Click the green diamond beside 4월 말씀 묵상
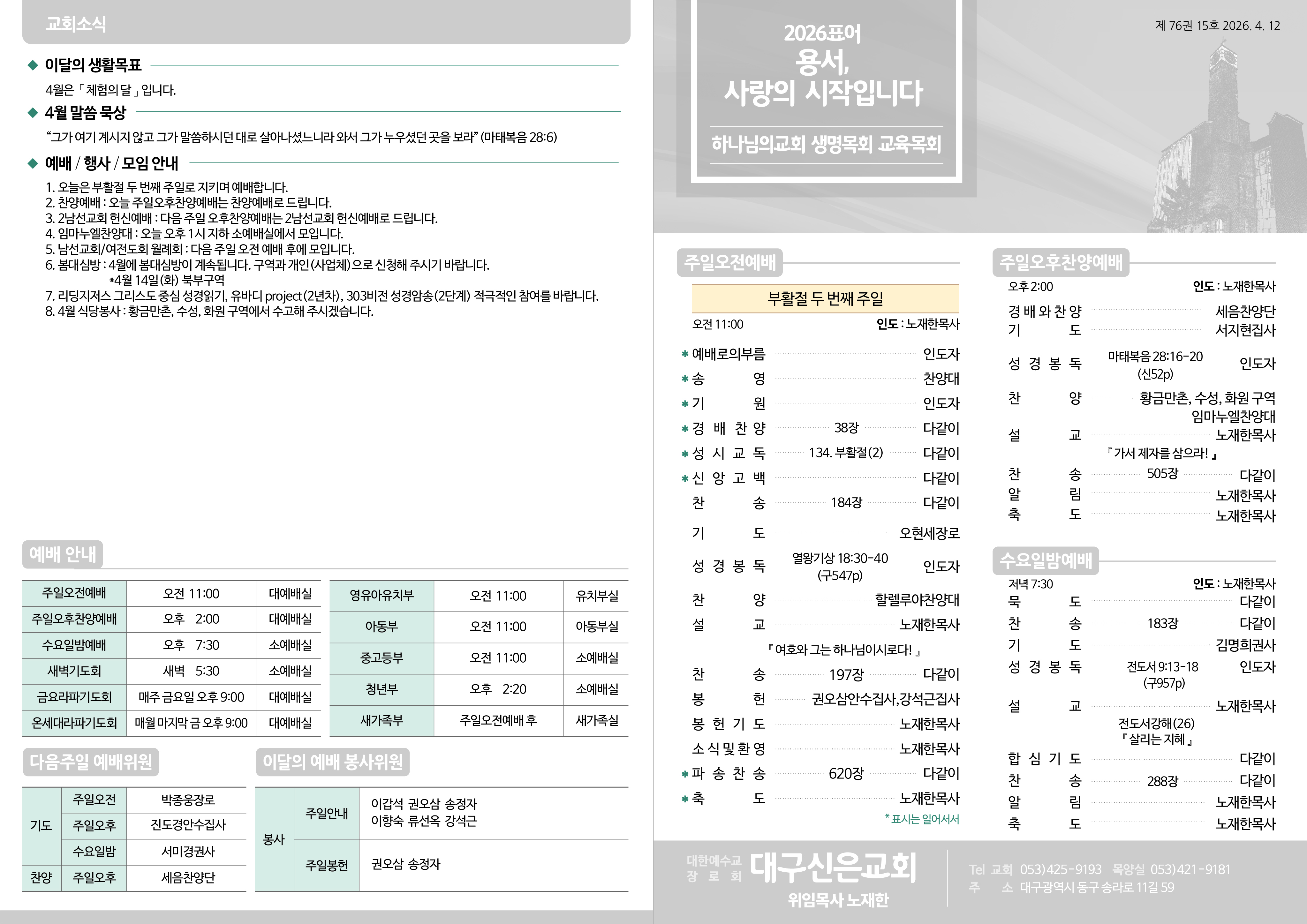 tap(33, 113)
